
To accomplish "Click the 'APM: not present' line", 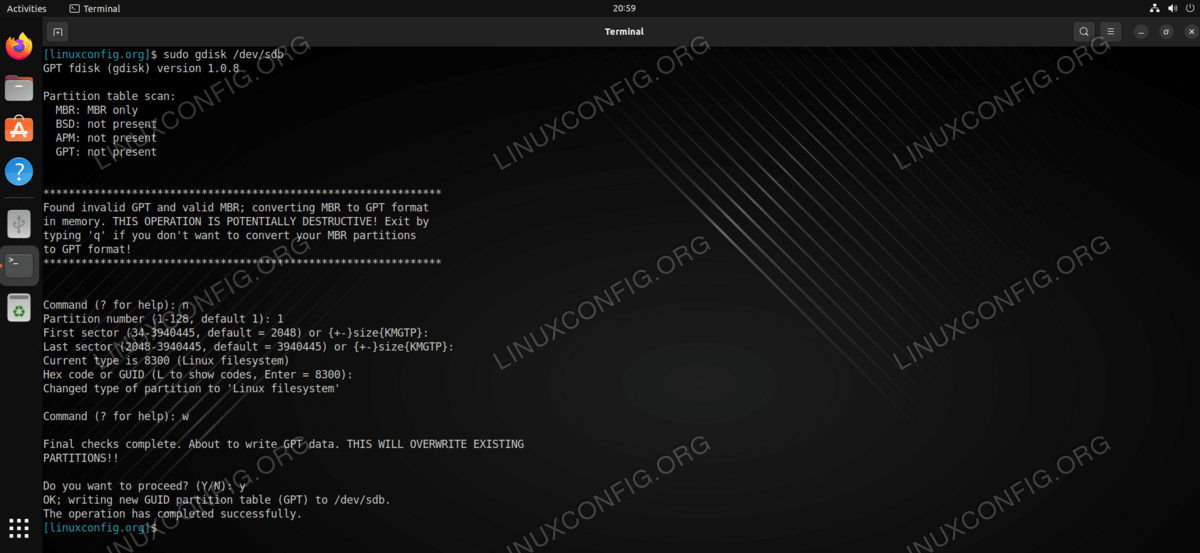I will [106, 138].
